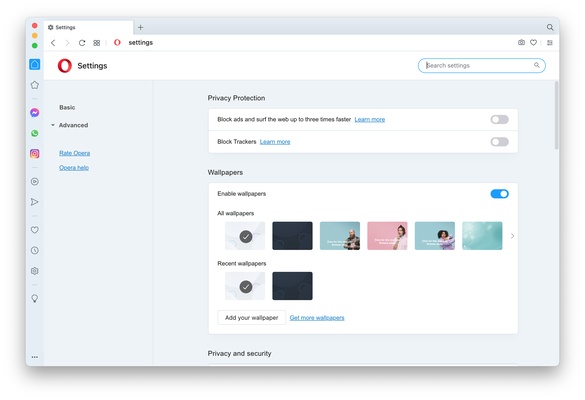585x400 pixels.
Task: Open History clock icon in sidebar
Action: click(35, 250)
